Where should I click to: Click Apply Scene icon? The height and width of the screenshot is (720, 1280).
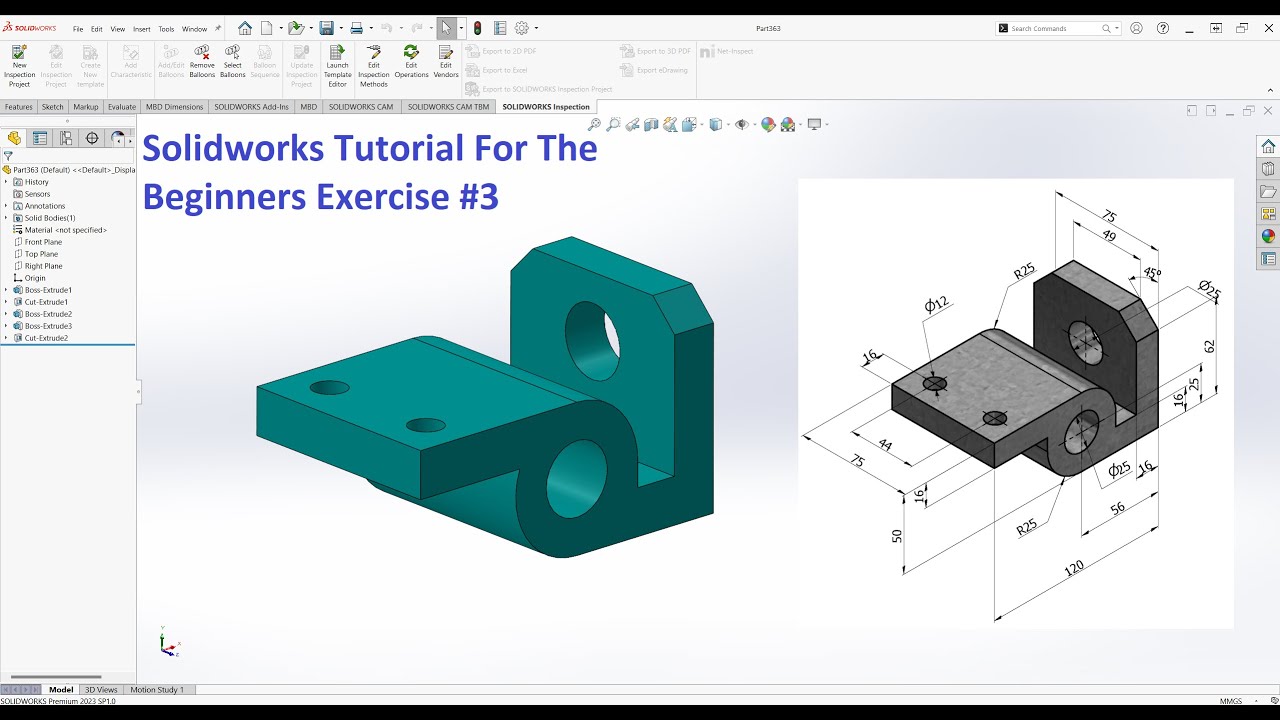788,125
